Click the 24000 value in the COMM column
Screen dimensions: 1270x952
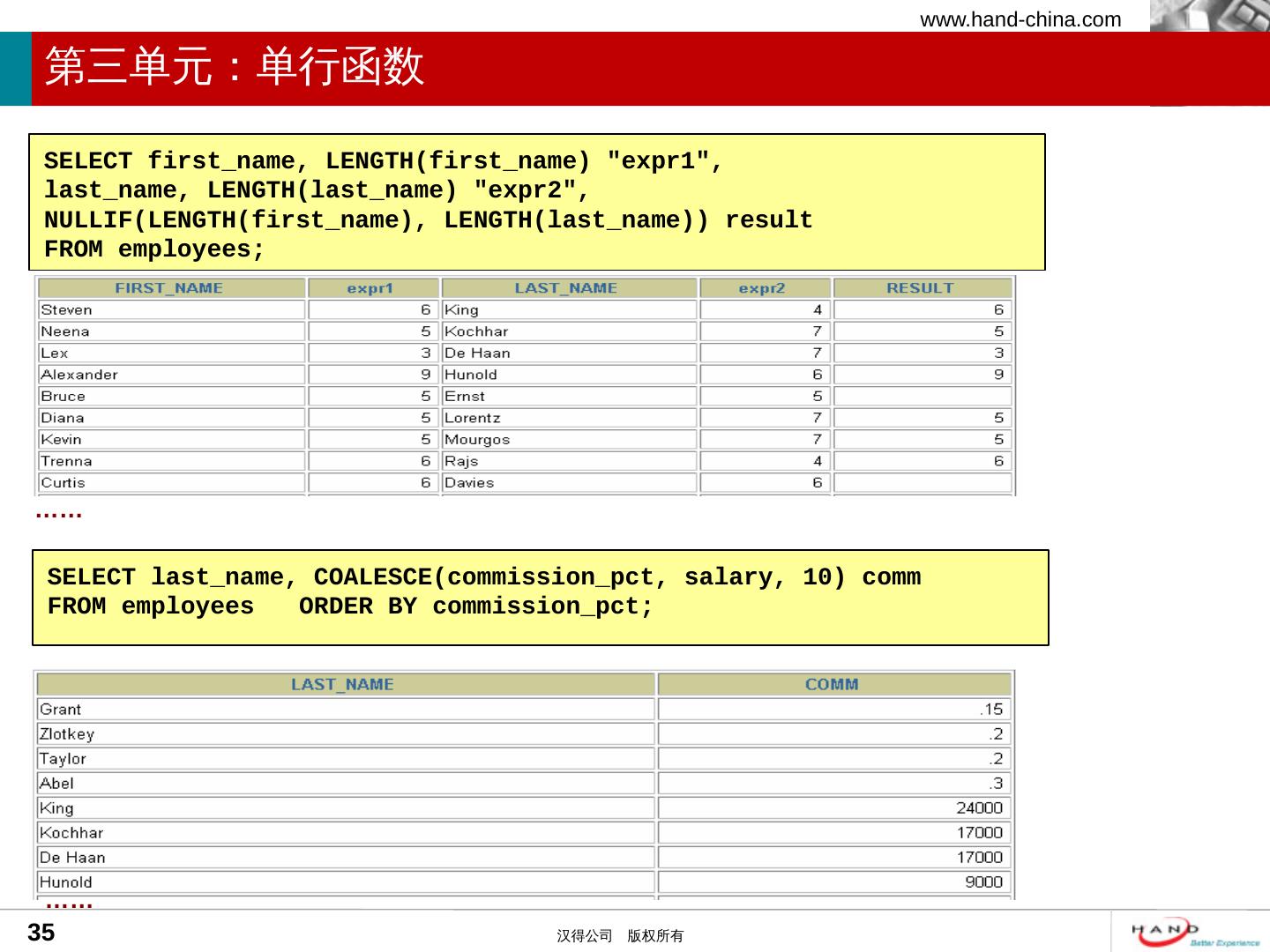[979, 807]
